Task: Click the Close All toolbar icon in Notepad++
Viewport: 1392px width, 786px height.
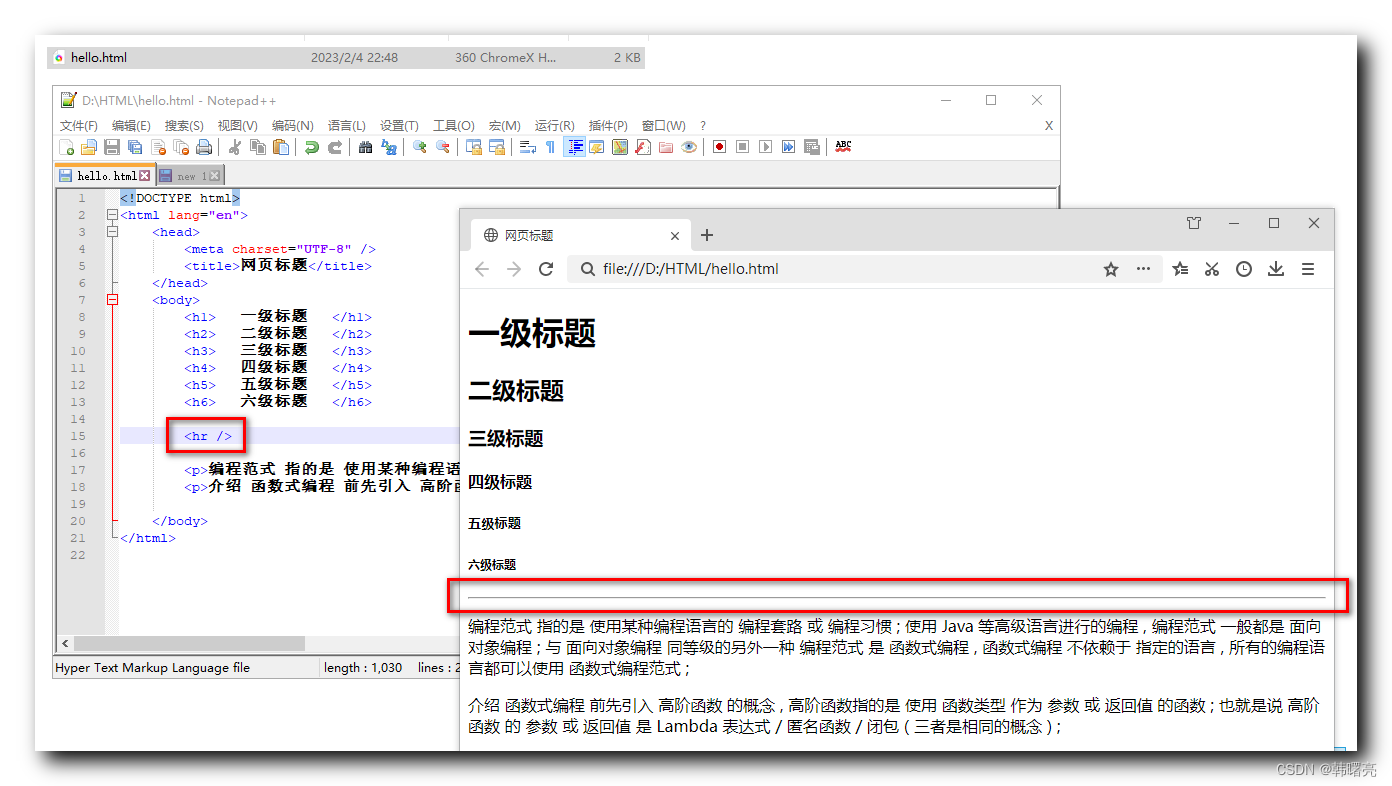Action: tap(181, 147)
